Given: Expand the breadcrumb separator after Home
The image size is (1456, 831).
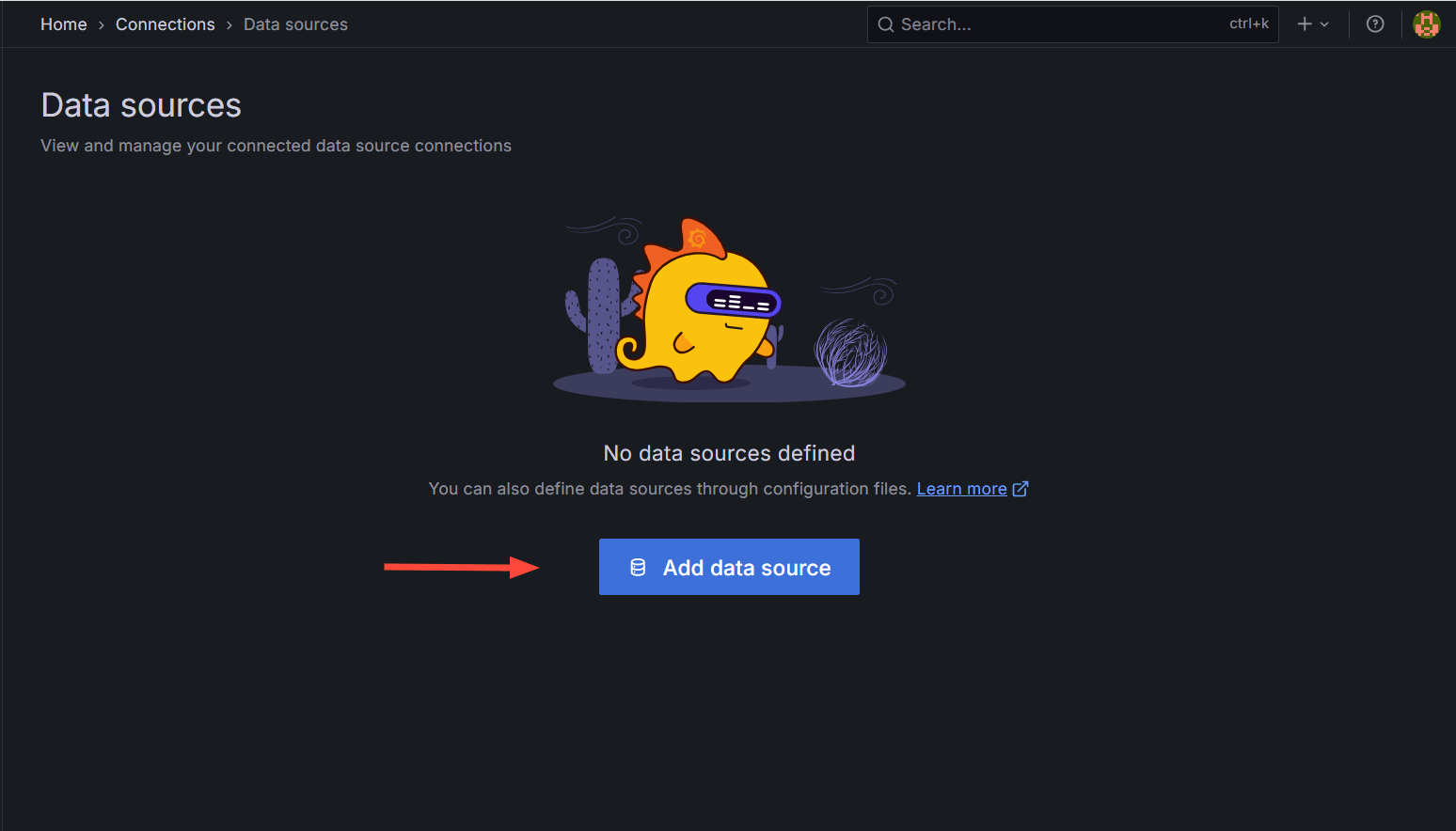Looking at the screenshot, I should tap(100, 24).
